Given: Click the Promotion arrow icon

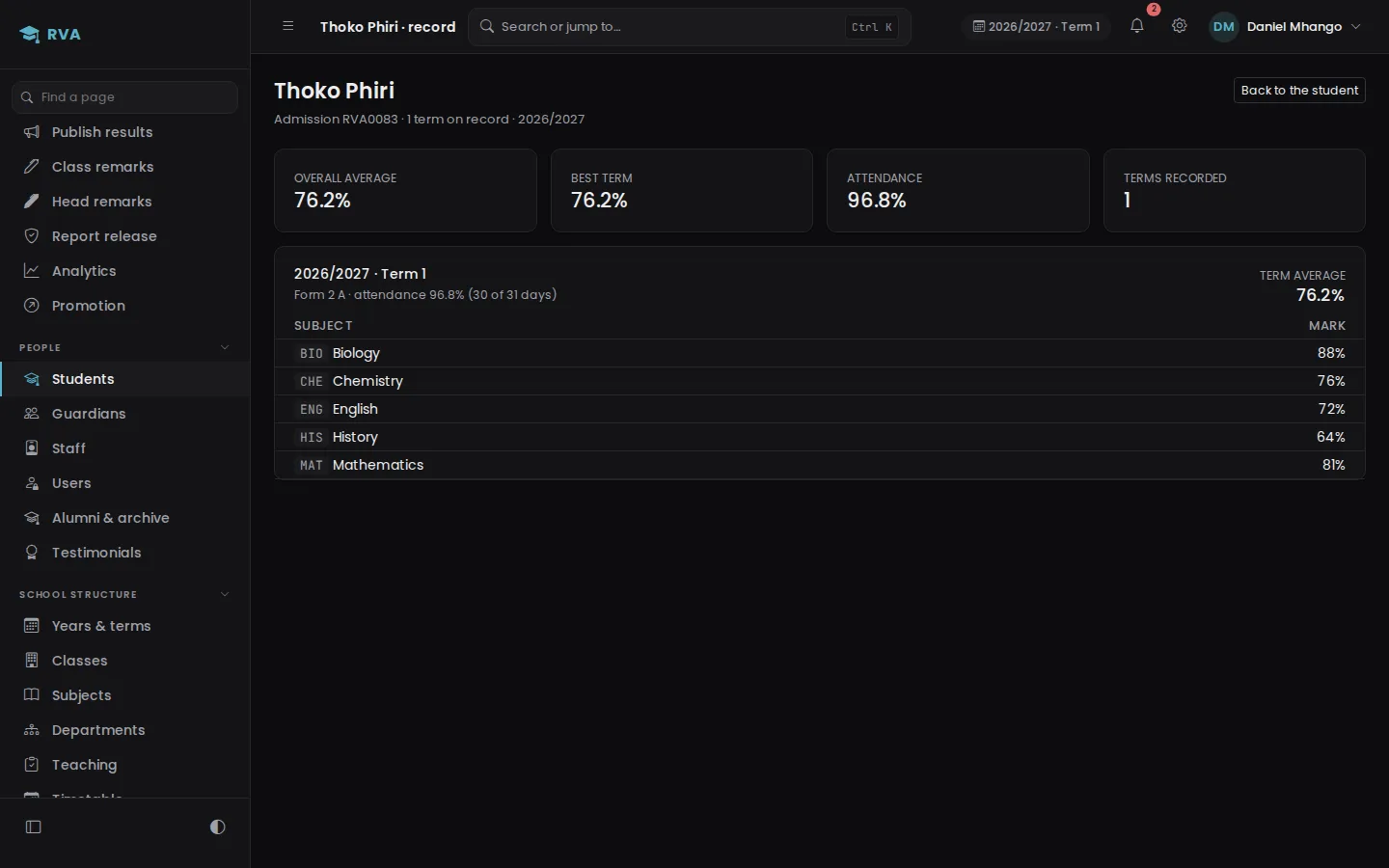Looking at the screenshot, I should [x=32, y=306].
